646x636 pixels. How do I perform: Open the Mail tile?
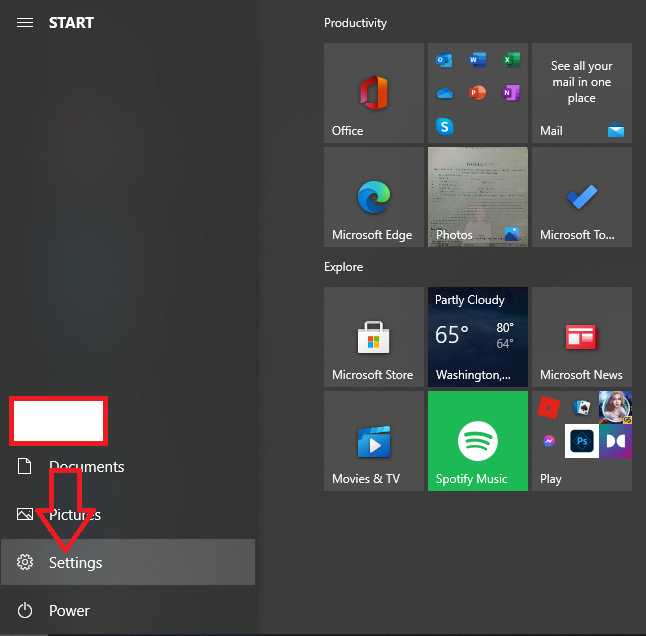pos(582,93)
